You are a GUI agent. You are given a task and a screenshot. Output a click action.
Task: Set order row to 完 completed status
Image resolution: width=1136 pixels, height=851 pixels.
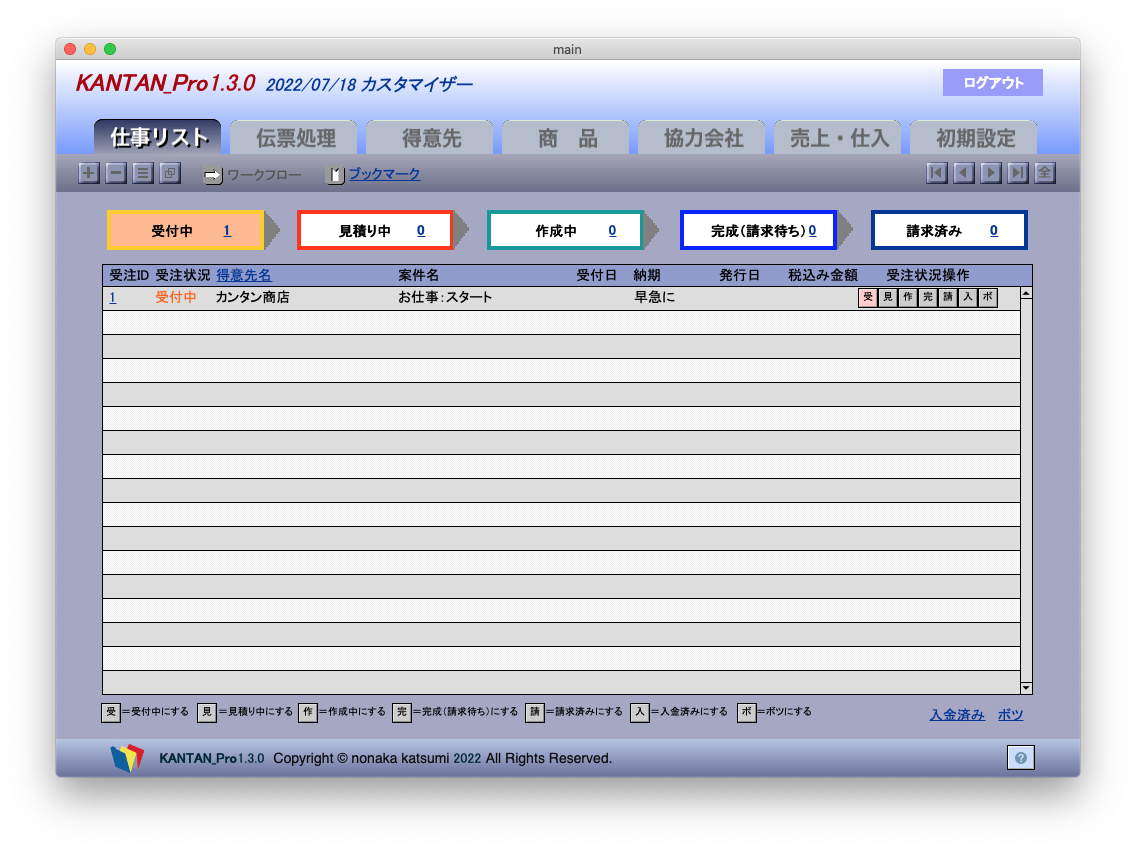[x=927, y=298]
